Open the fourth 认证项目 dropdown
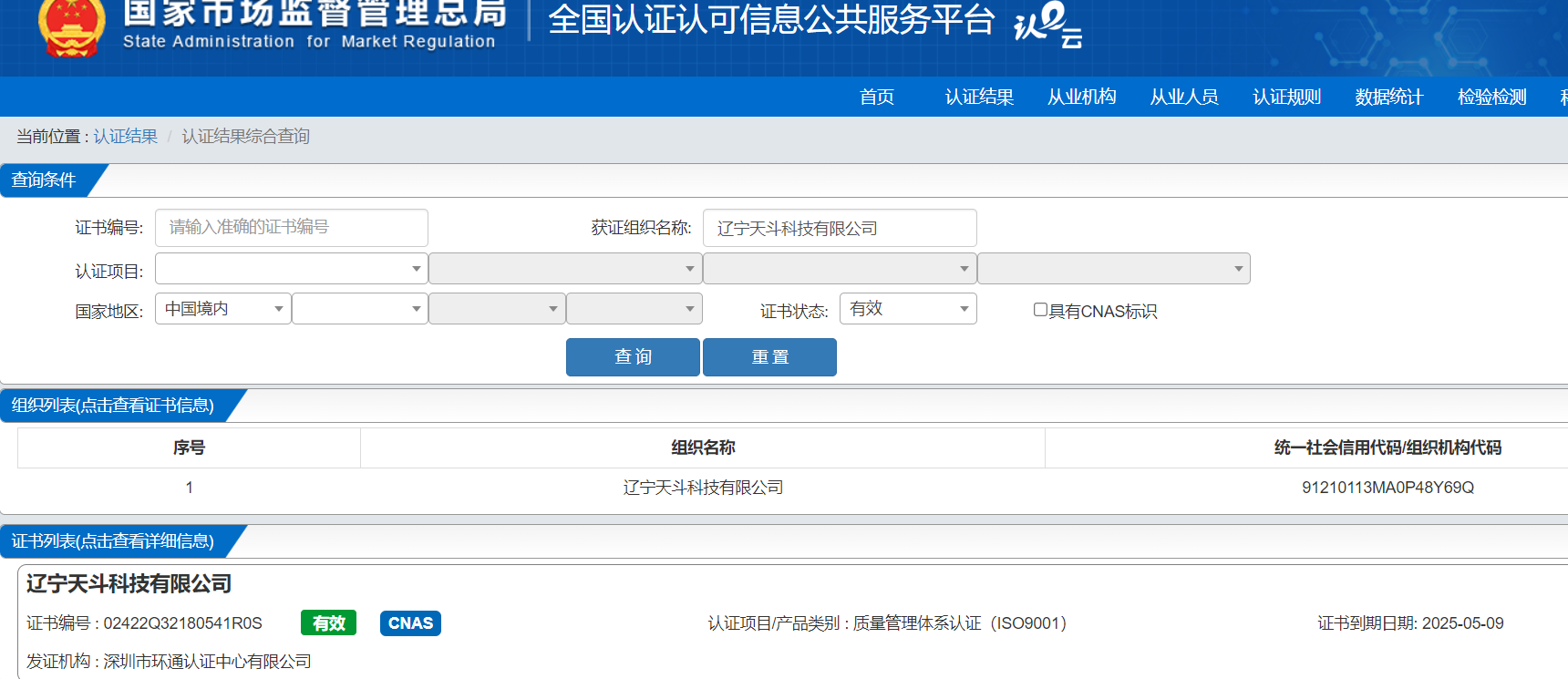The width and height of the screenshot is (1568, 679). (1114, 269)
